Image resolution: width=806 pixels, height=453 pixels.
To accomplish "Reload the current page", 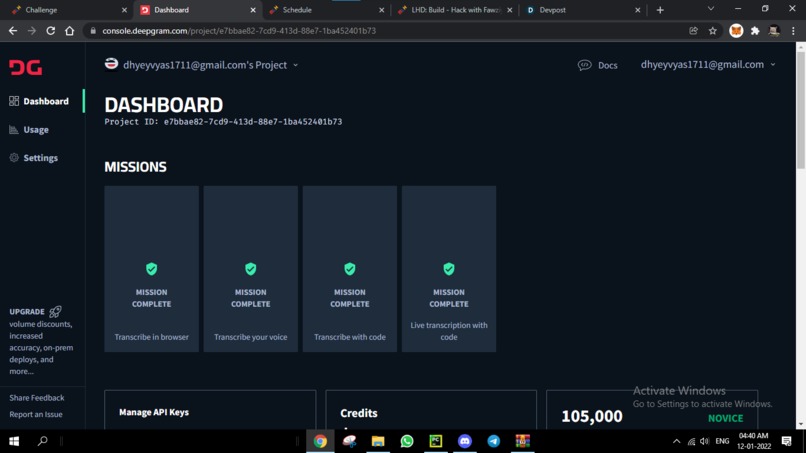I will 50,31.
